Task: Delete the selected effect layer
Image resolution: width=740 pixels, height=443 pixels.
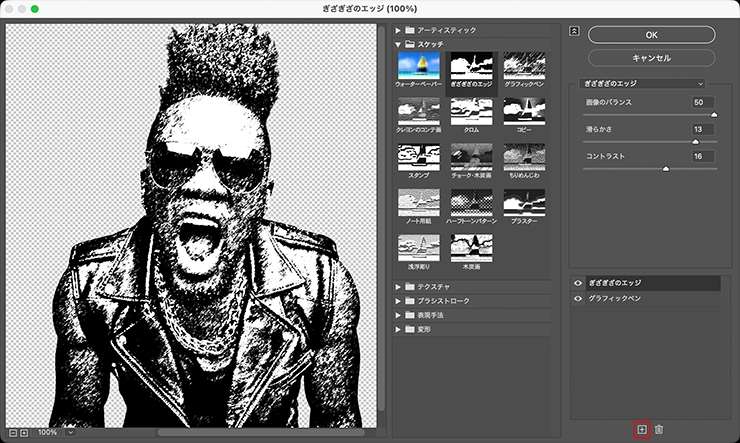Action: tap(659, 429)
